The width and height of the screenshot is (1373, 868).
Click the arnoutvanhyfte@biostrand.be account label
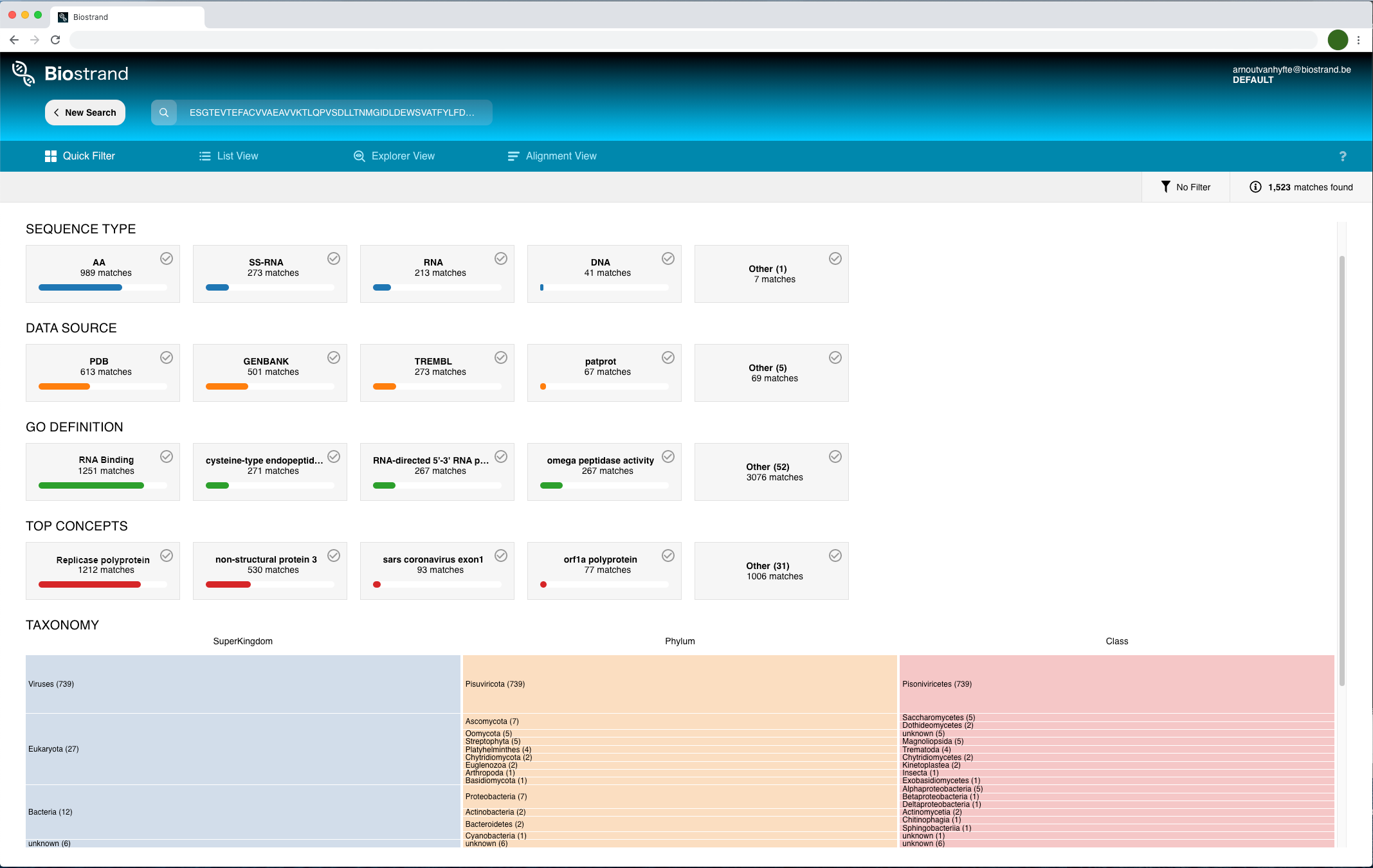point(1291,69)
